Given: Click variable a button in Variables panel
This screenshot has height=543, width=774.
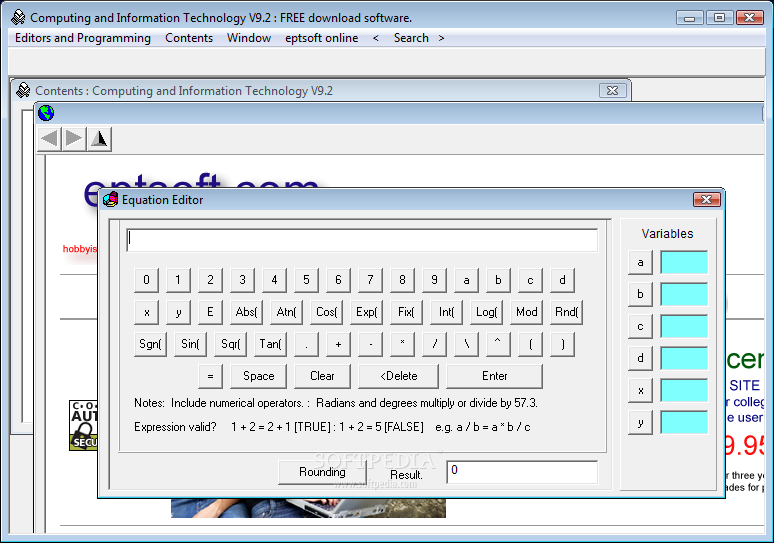Looking at the screenshot, I should click(x=640, y=262).
